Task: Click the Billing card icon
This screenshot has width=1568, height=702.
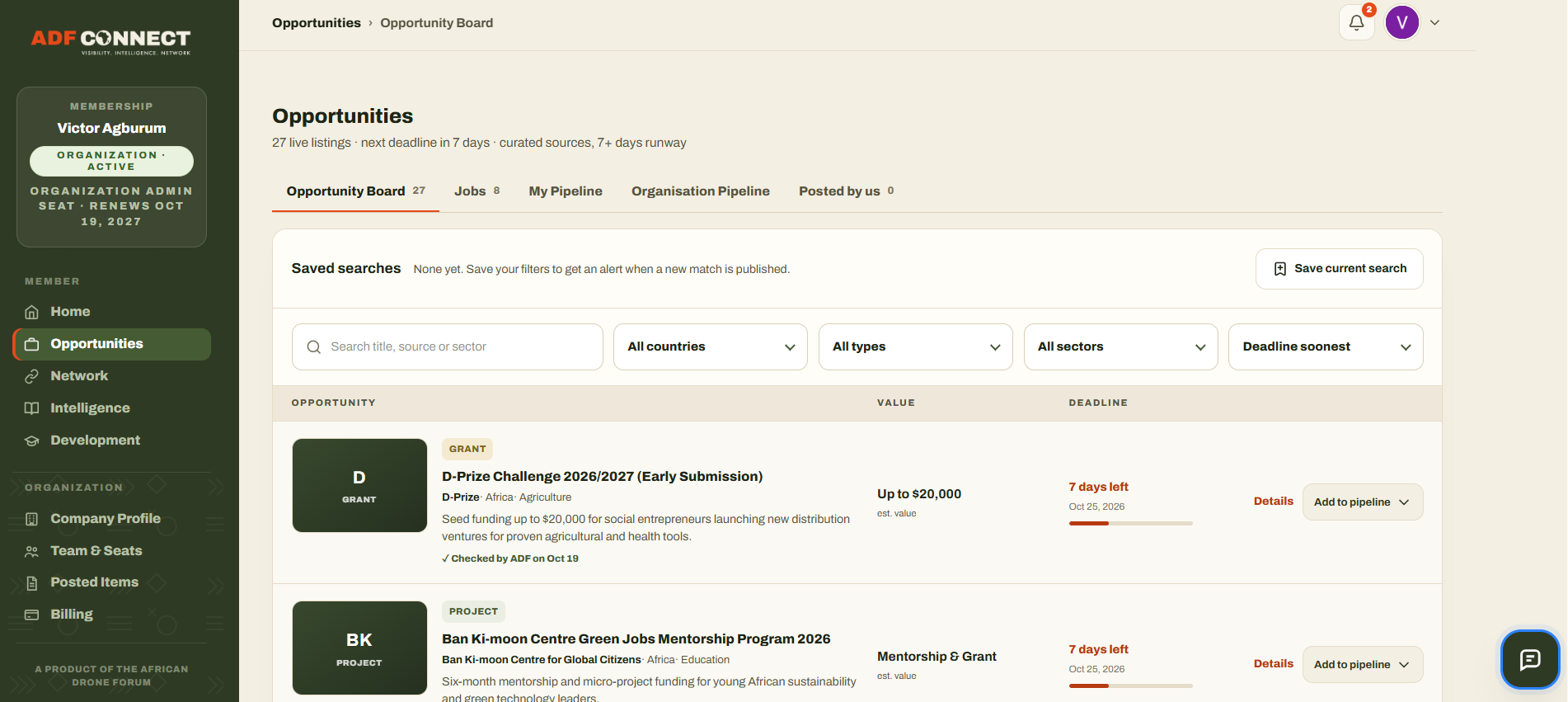Action: [31, 615]
